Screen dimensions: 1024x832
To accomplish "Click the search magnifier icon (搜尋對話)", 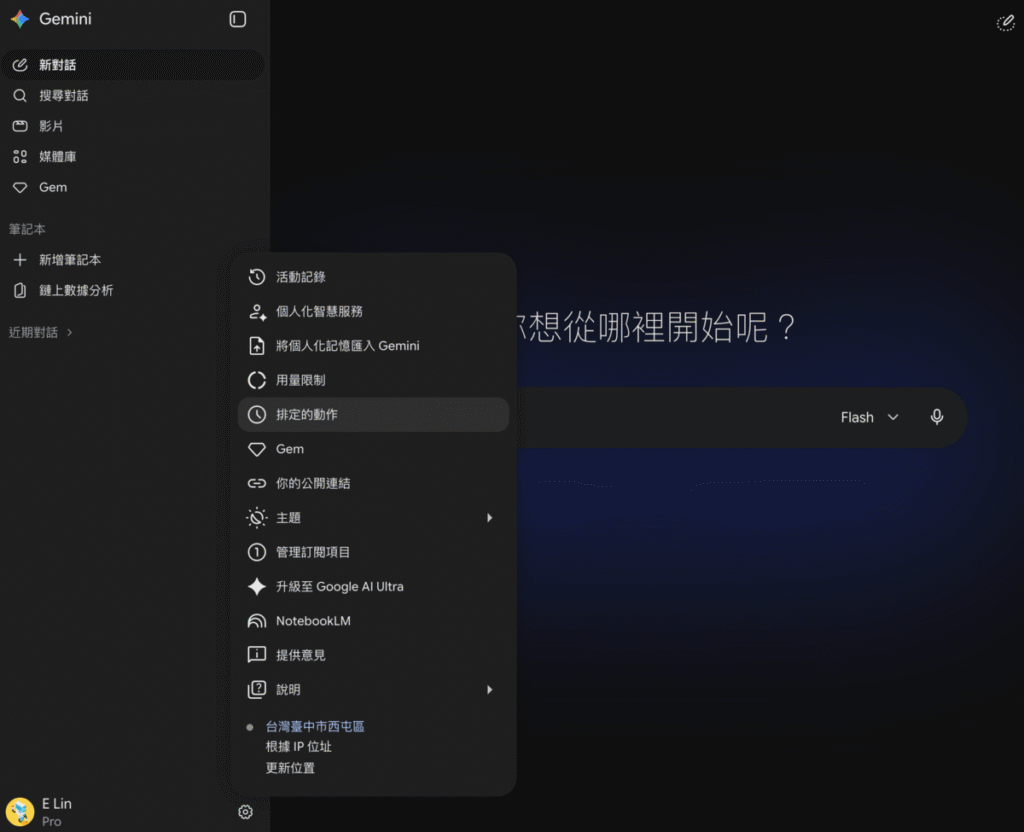I will tap(20, 95).
